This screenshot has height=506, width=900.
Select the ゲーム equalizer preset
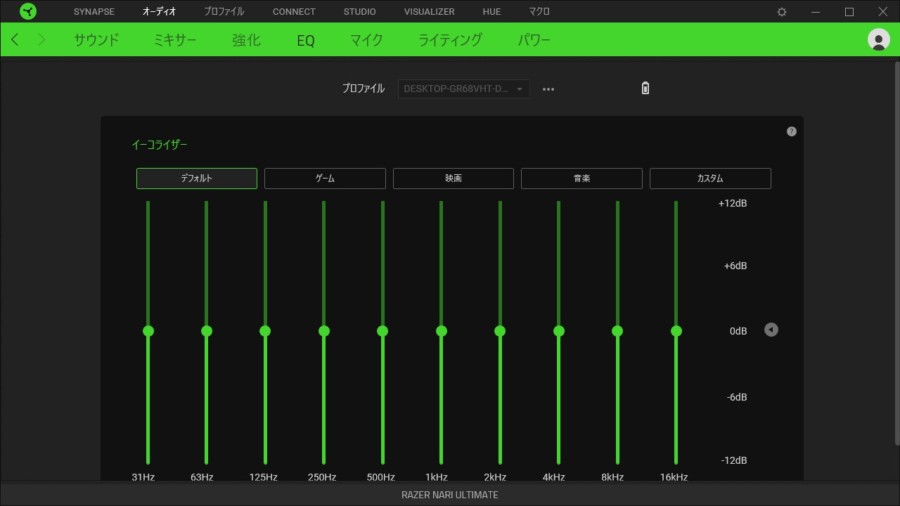tap(325, 178)
